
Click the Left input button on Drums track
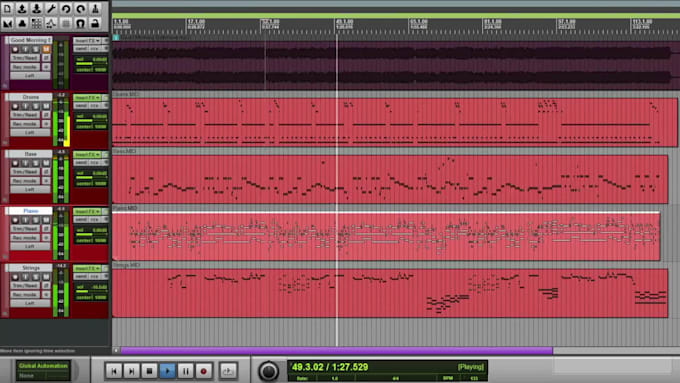[29, 133]
